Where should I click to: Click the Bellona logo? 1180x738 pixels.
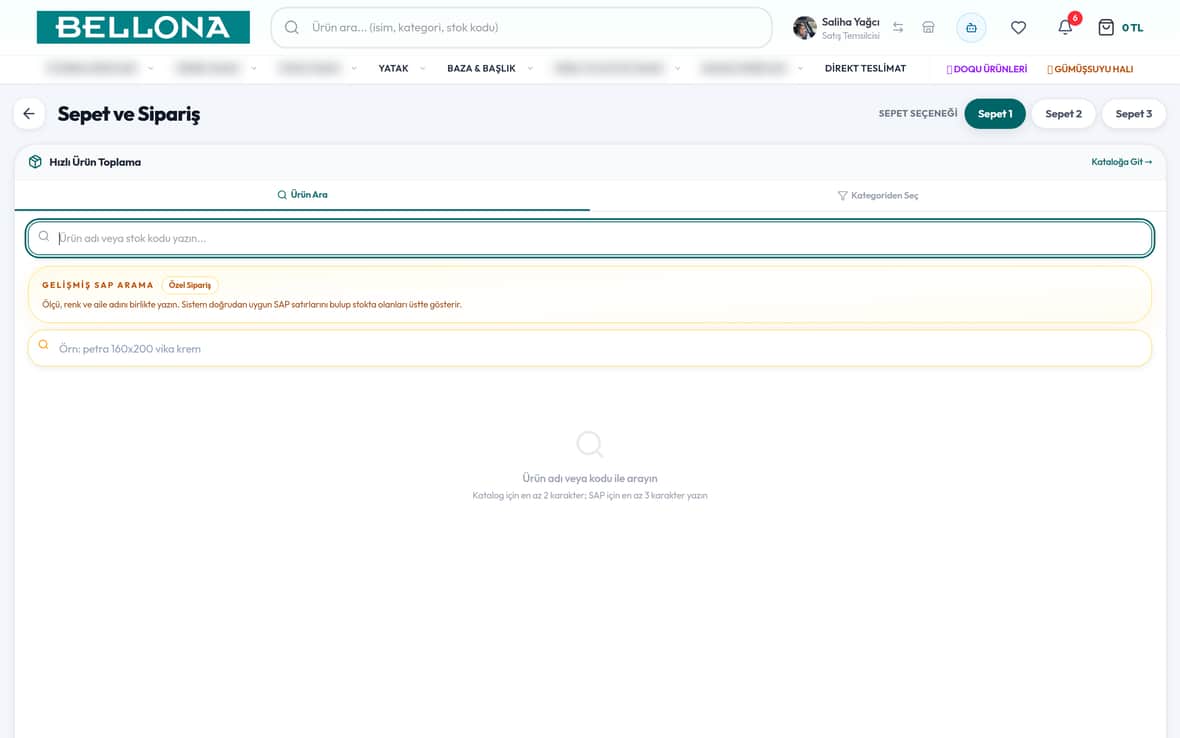143,27
